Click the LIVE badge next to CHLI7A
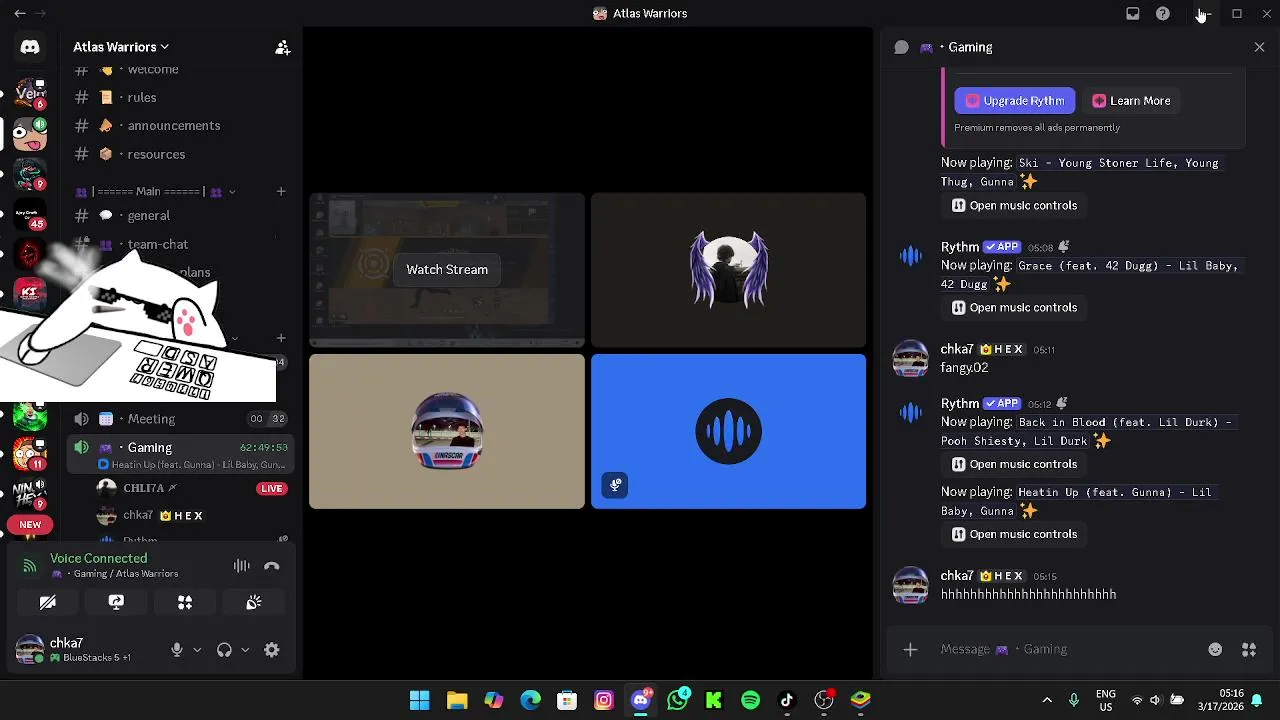 (271, 489)
